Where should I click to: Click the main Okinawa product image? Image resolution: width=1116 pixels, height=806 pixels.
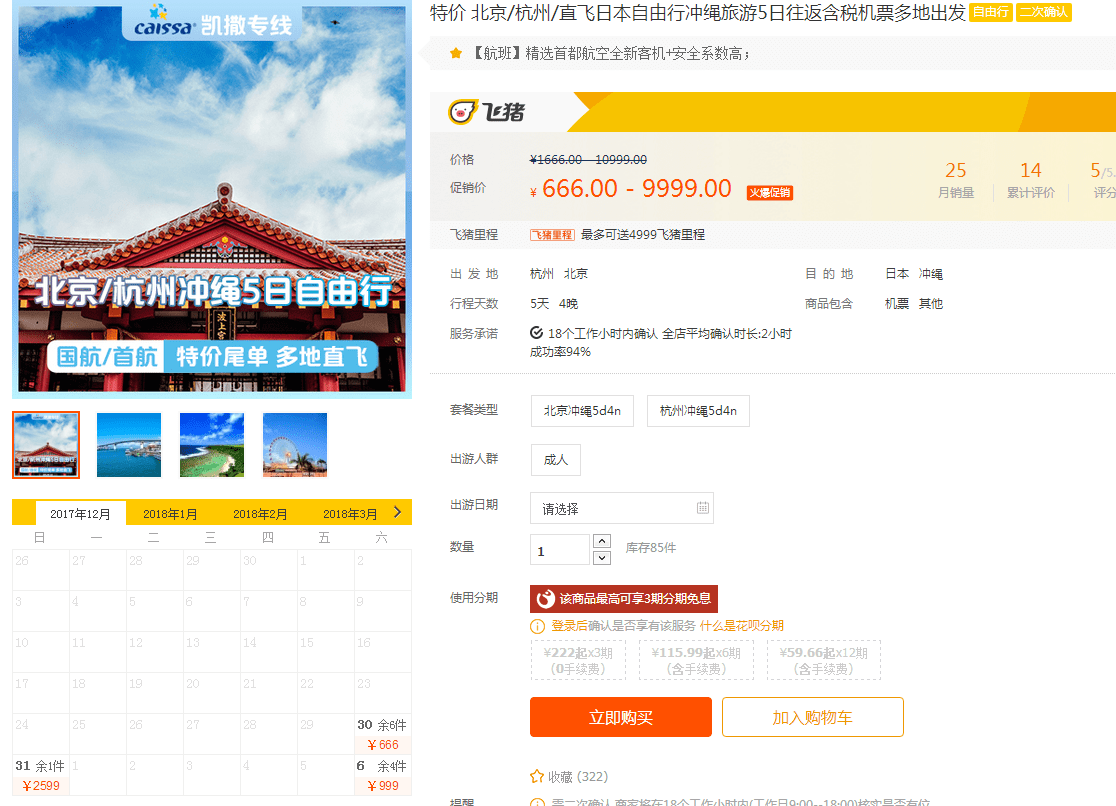212,199
